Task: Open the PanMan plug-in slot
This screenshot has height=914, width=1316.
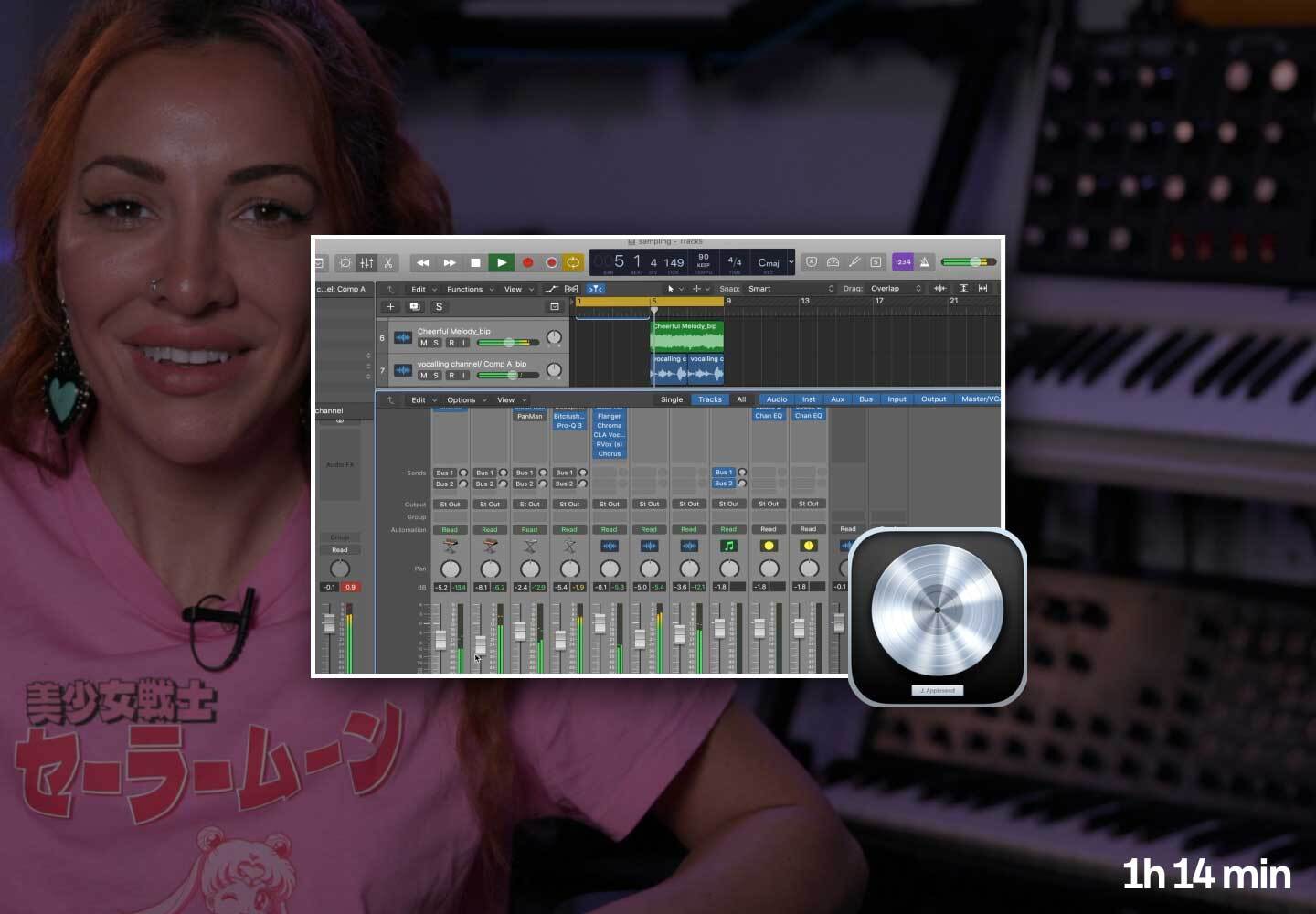Action: point(530,416)
